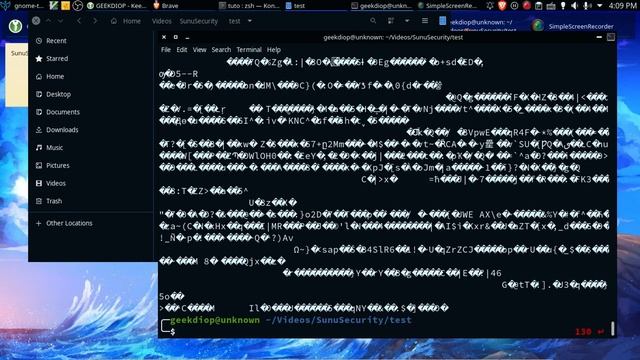The height and width of the screenshot is (360, 640).
Task: Click the SunuSecurity breadcrumb
Action: [199, 21]
